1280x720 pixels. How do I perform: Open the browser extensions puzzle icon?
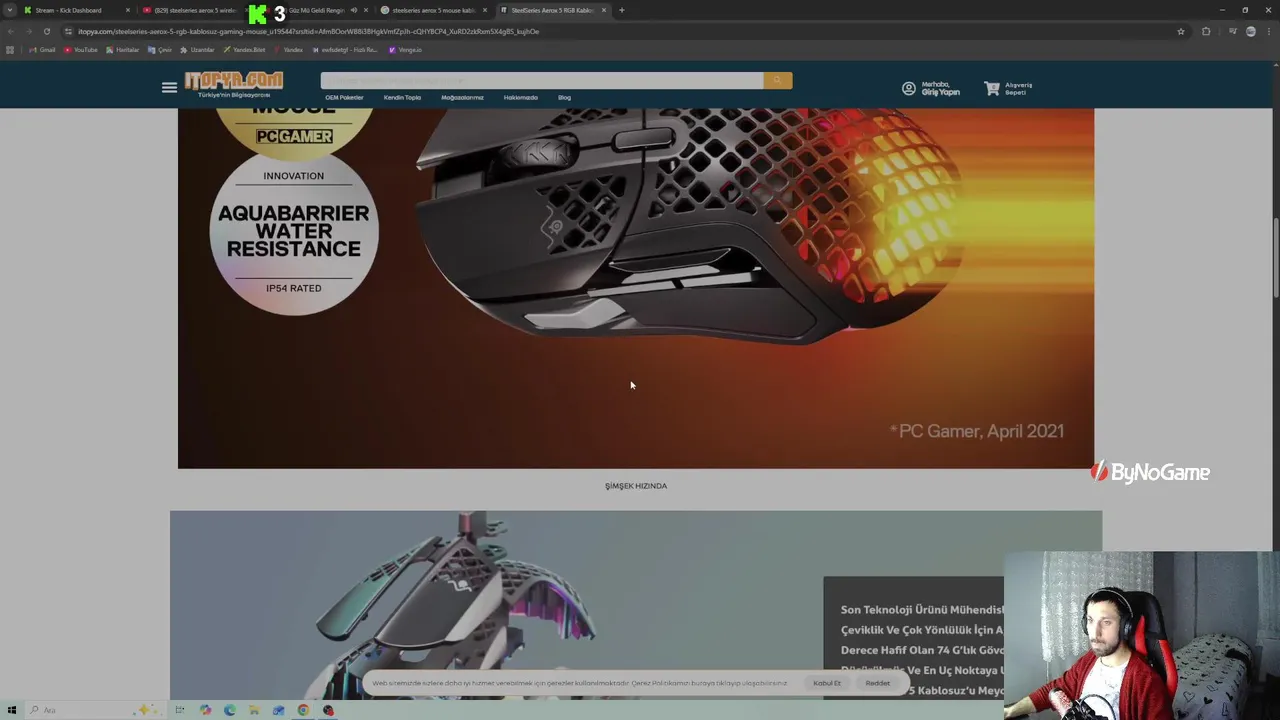coord(1206,31)
